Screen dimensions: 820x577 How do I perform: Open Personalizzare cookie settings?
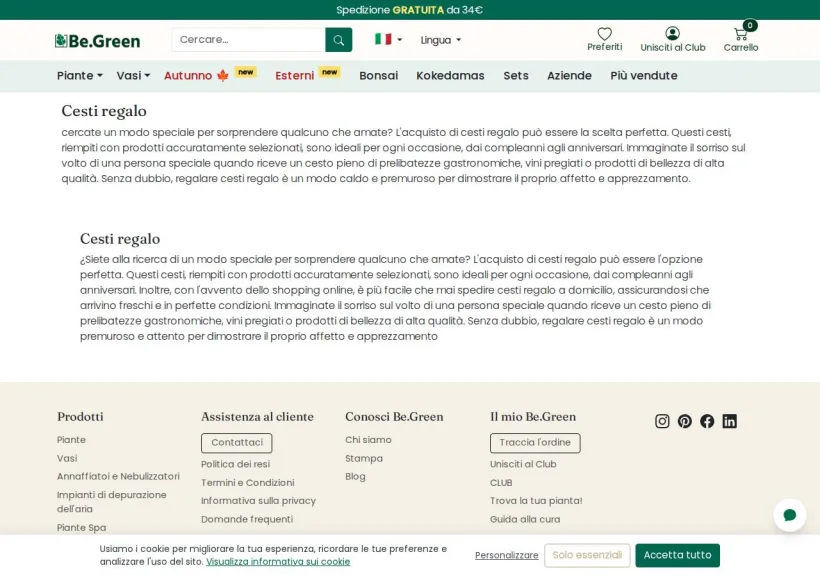point(506,555)
